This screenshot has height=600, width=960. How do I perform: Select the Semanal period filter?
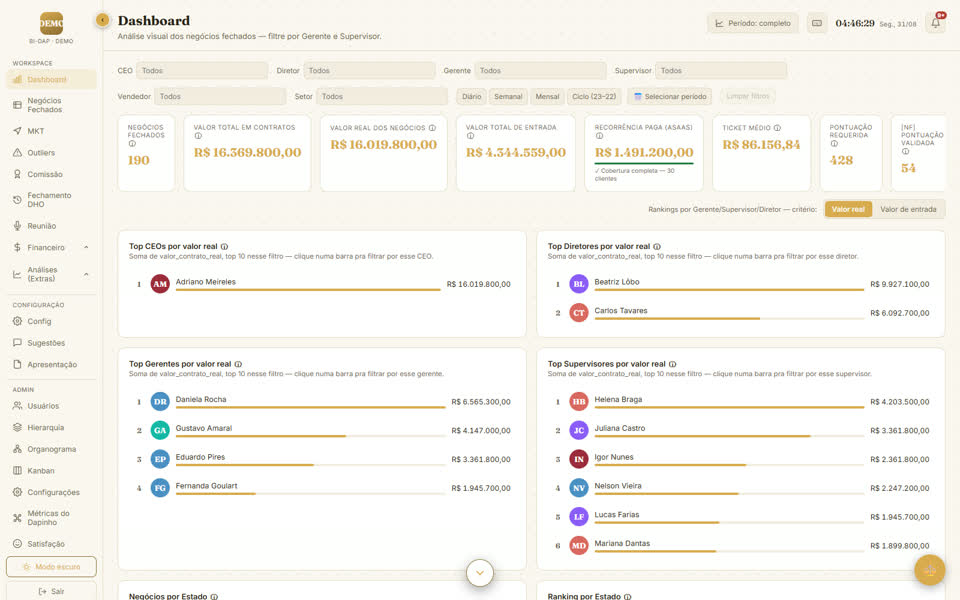[x=508, y=97]
